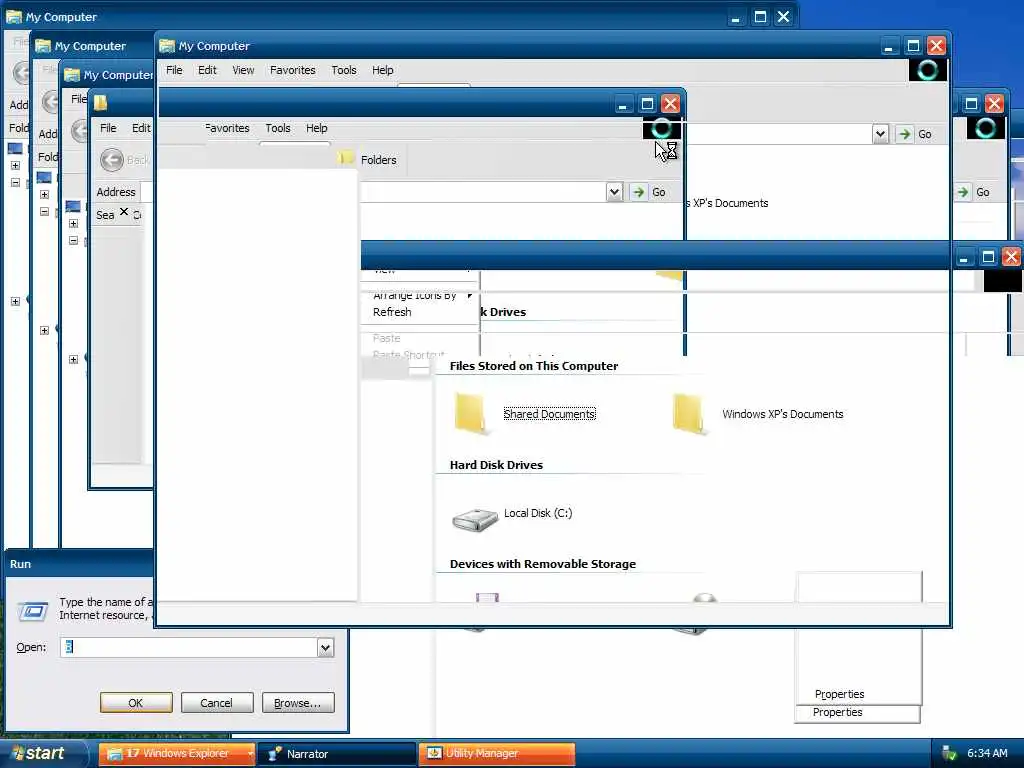The image size is (1024, 768).
Task: Click the taskbar clock showing 6:34 AM
Action: tap(987, 753)
